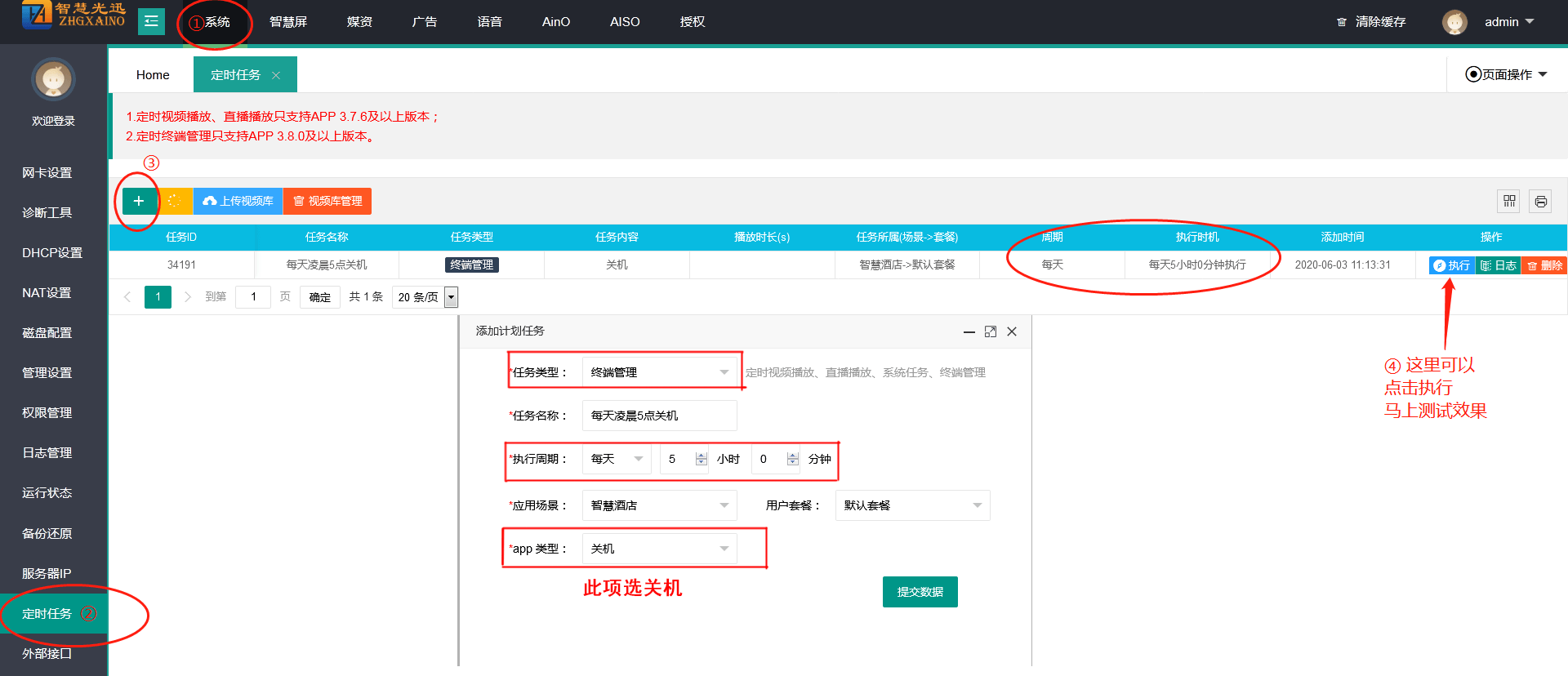This screenshot has height=676, width=1568.
Task: Expand the 任务类型 dropdown
Action: click(x=659, y=372)
